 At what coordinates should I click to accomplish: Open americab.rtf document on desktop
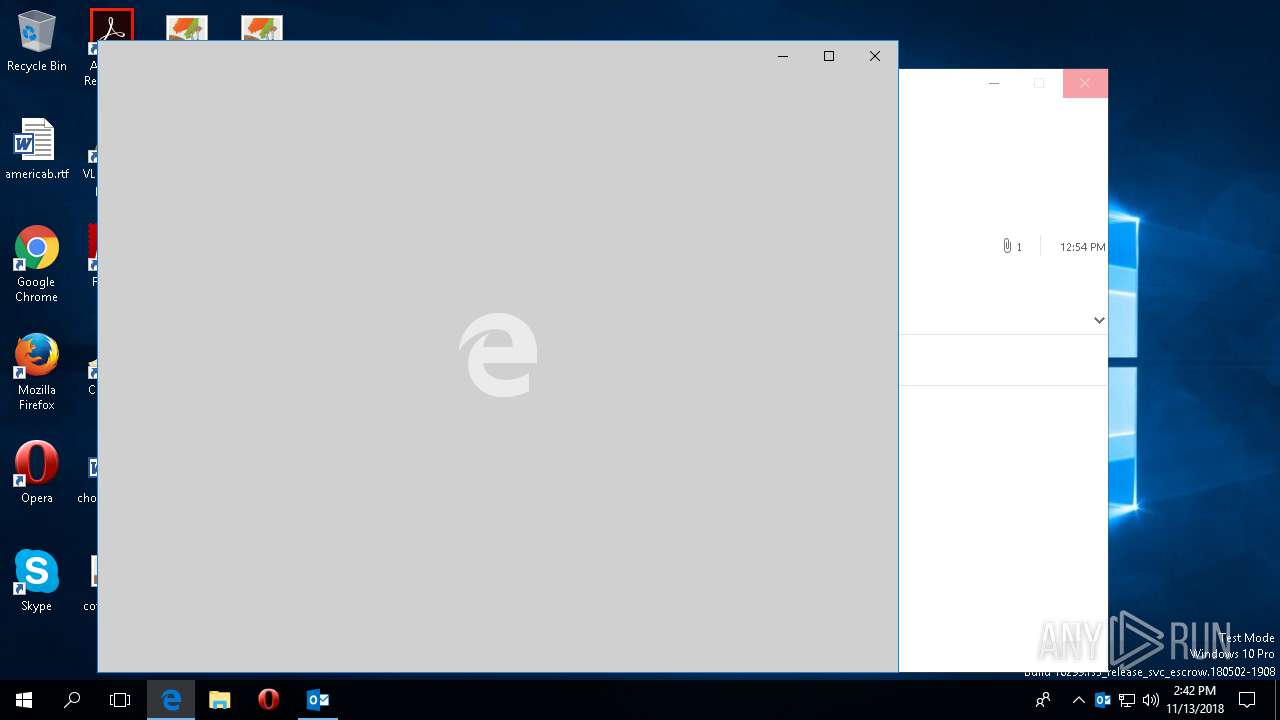pos(37,149)
